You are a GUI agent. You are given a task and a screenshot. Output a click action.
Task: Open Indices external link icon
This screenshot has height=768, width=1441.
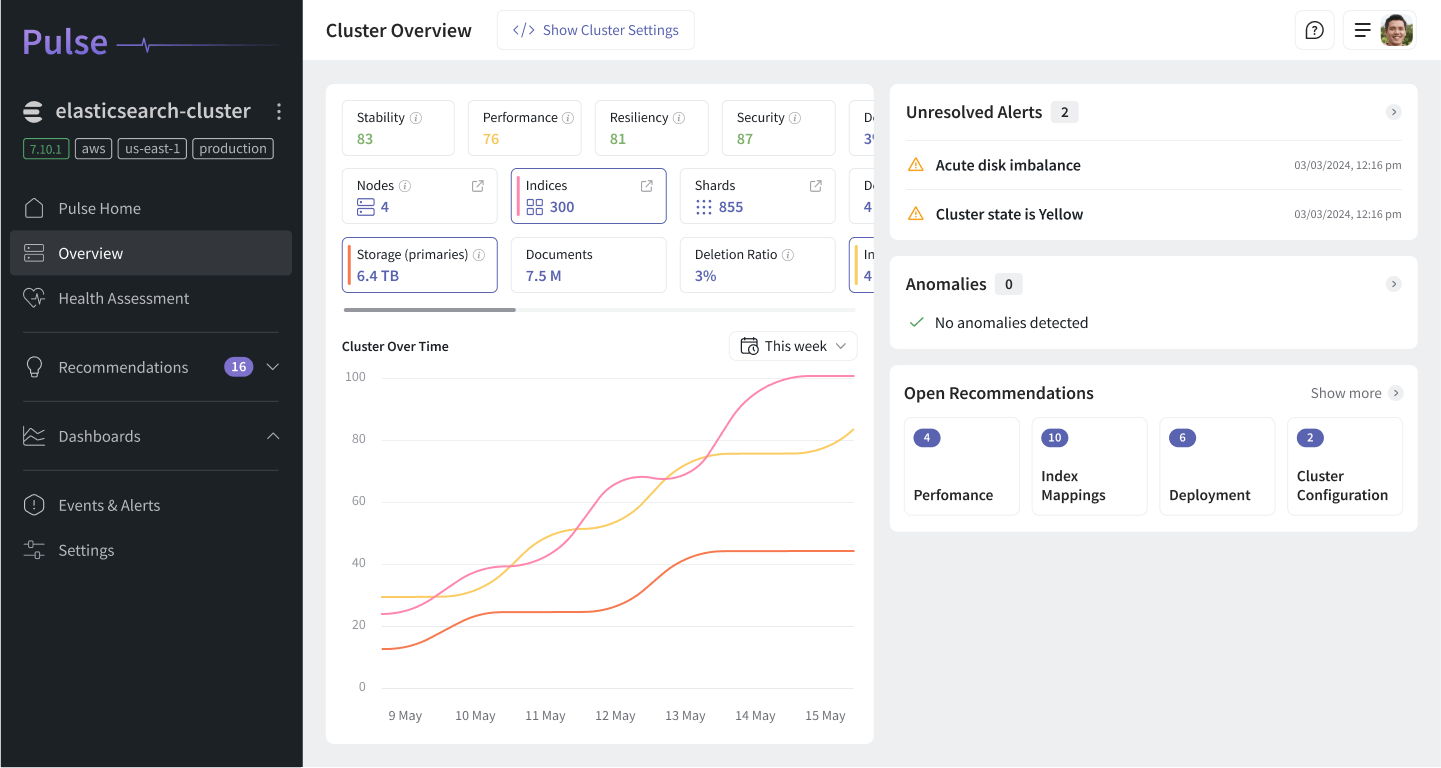tap(647, 186)
